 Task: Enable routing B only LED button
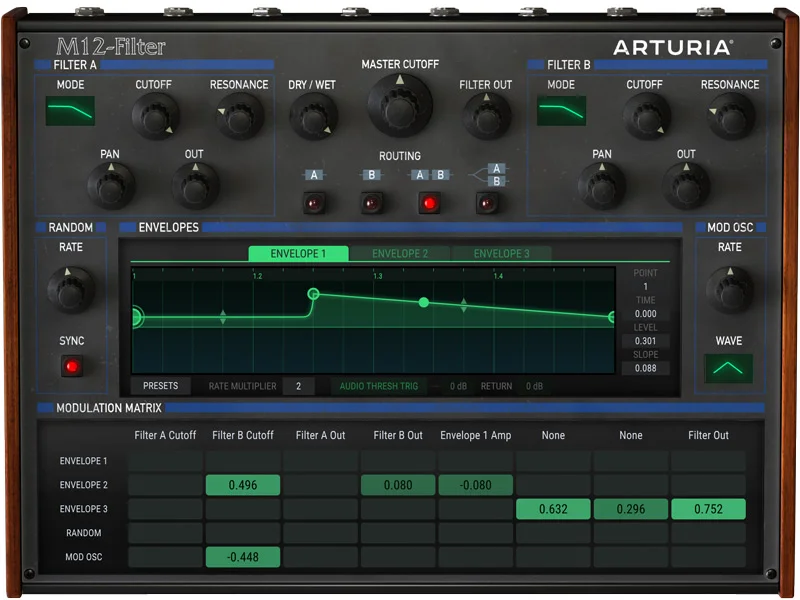click(x=372, y=203)
